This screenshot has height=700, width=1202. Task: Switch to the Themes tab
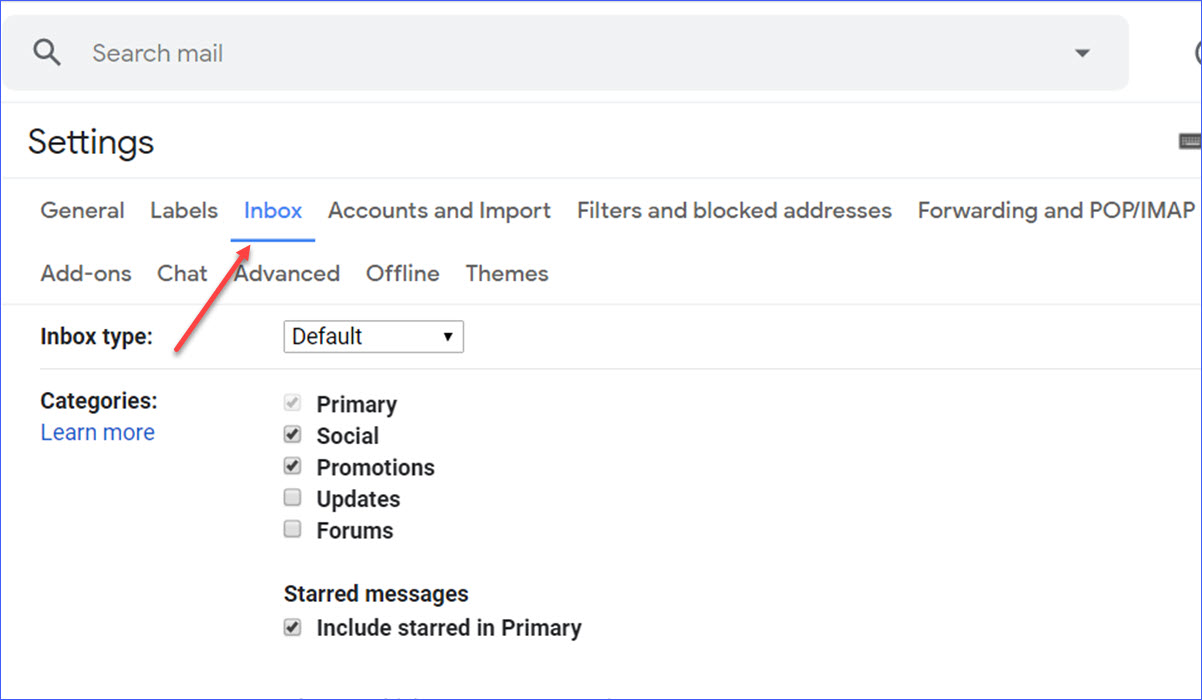(x=507, y=274)
